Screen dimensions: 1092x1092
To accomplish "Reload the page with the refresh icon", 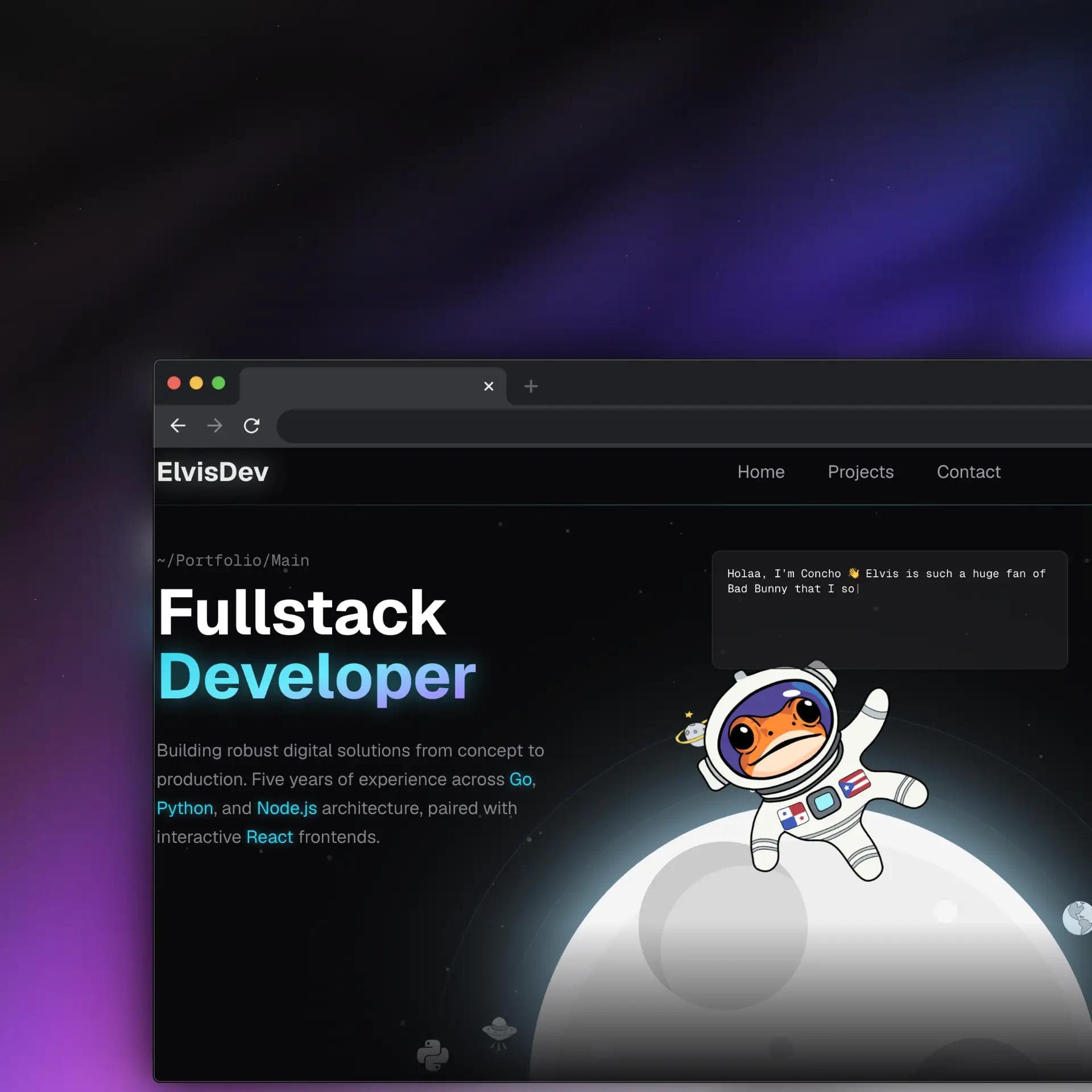I will pos(251,425).
